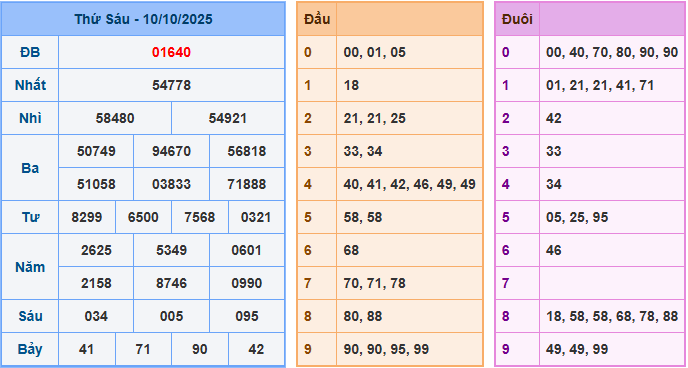
Task: Click the Nhì row label
Action: [30, 118]
